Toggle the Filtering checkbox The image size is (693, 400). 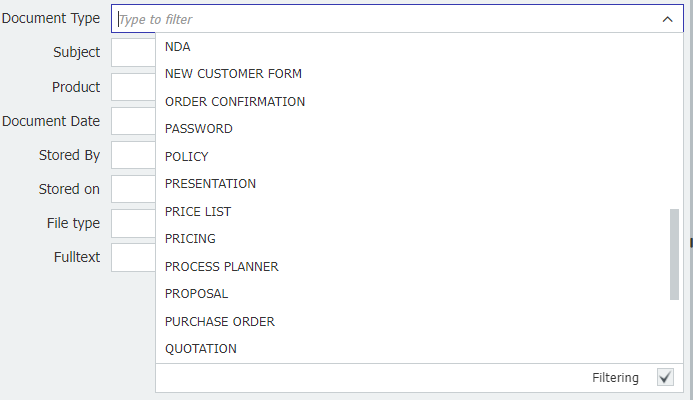665,377
